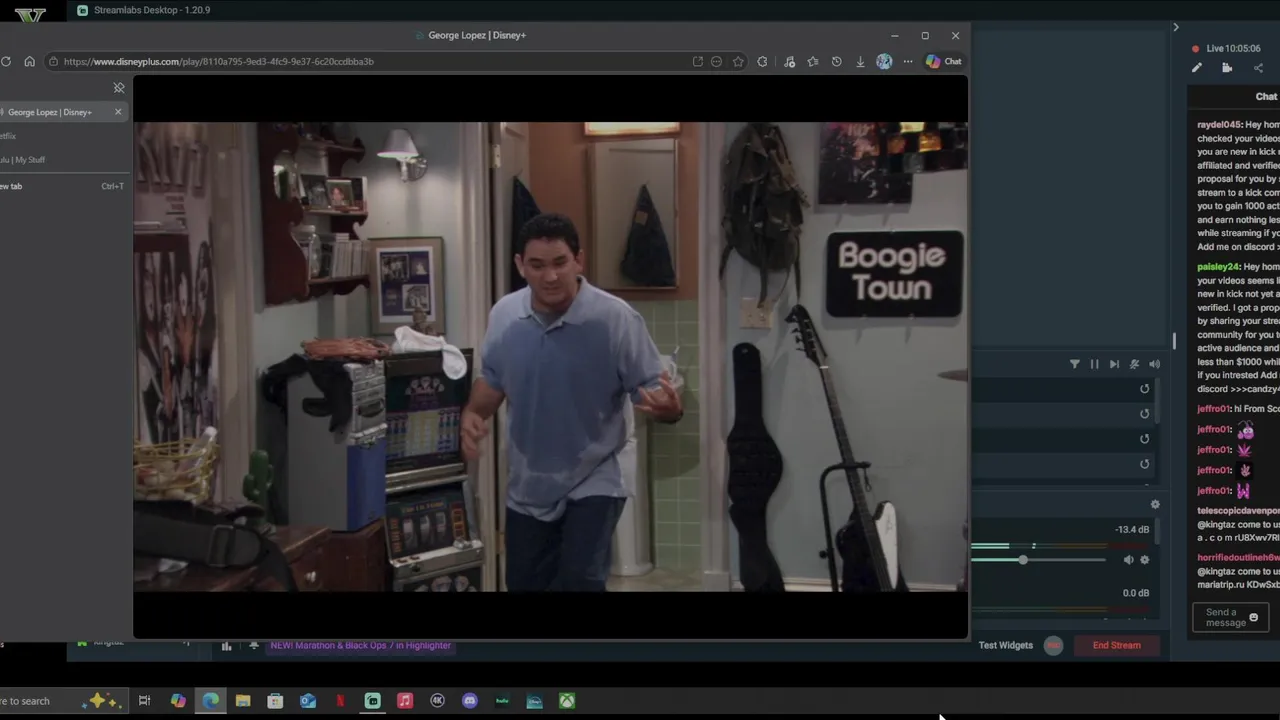Open Copilot Chat in Edge
The height and width of the screenshot is (720, 1280).
point(943,61)
